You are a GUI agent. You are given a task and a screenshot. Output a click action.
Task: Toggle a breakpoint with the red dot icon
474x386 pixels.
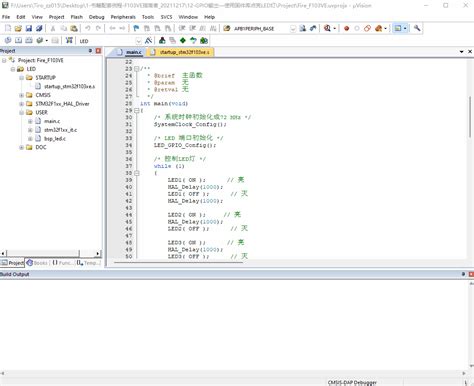347,28
